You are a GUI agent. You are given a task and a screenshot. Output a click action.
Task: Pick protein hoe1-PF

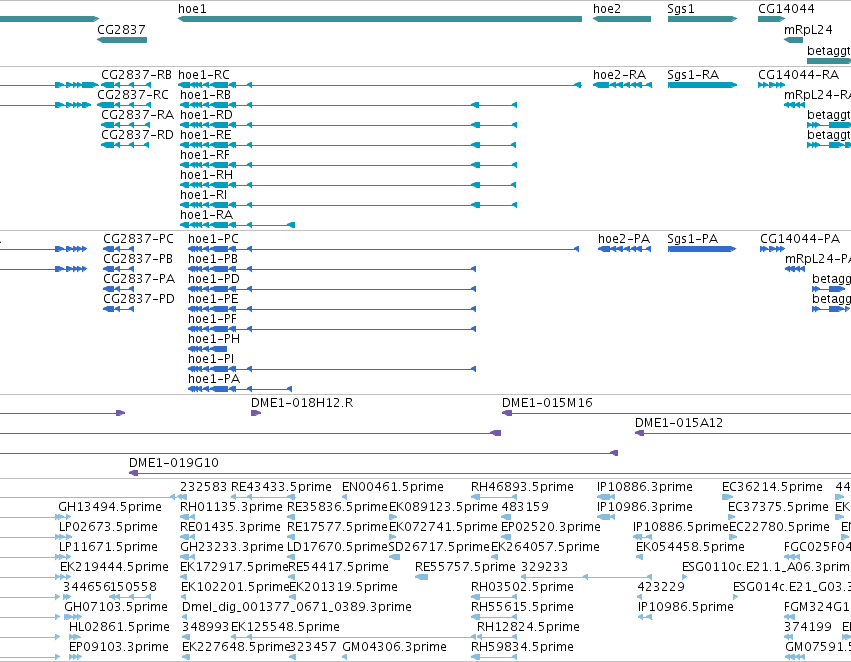(x=212, y=320)
